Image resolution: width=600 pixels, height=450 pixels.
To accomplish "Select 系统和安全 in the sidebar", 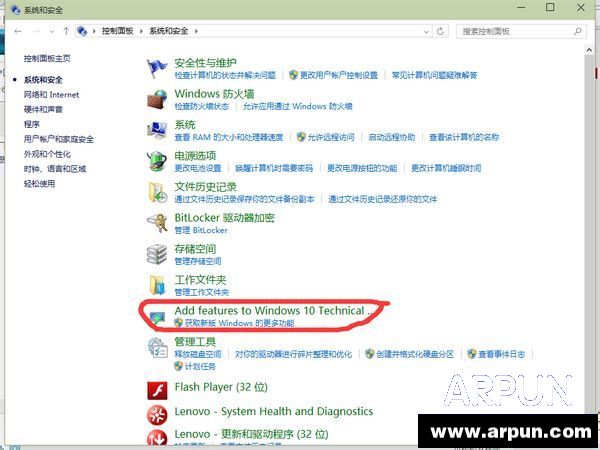I will pyautogui.click(x=43, y=80).
